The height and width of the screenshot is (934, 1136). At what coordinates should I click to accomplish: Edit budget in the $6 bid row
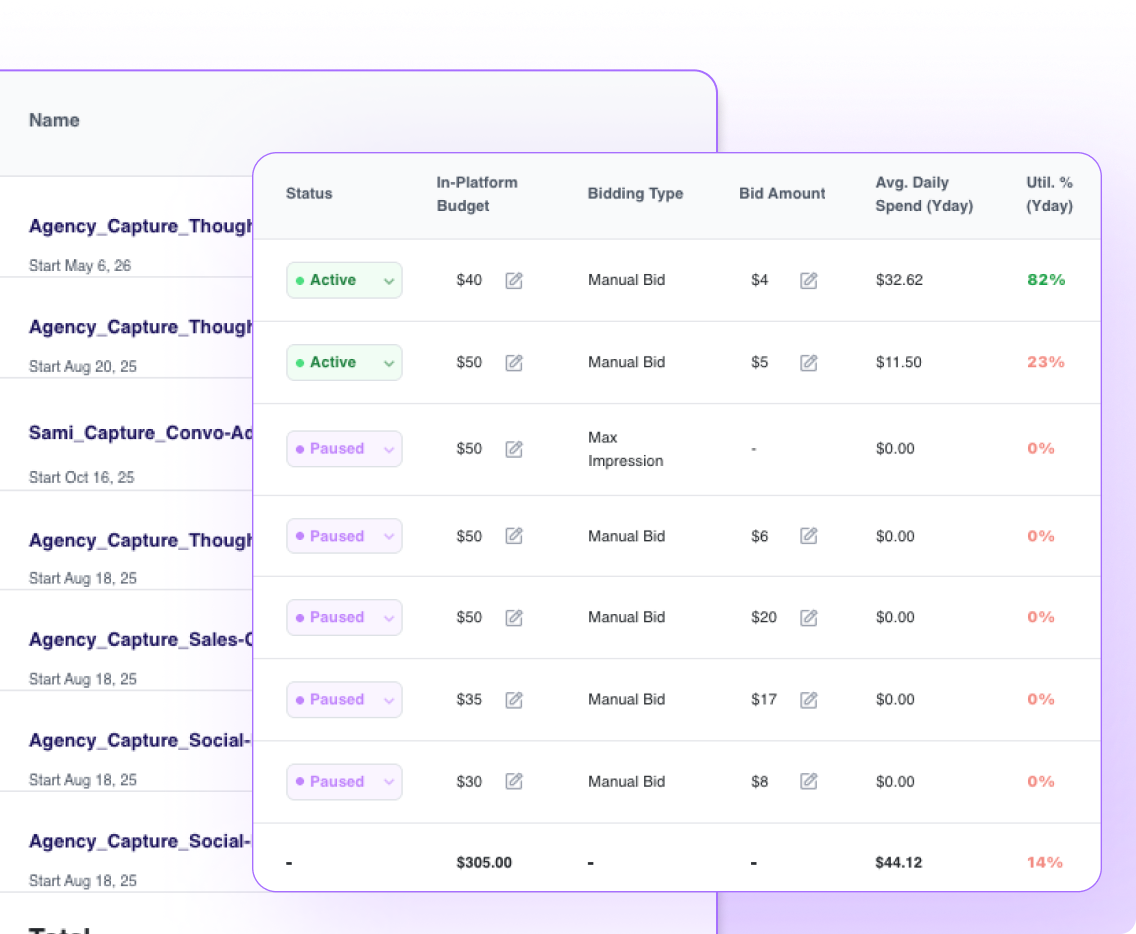click(x=514, y=535)
